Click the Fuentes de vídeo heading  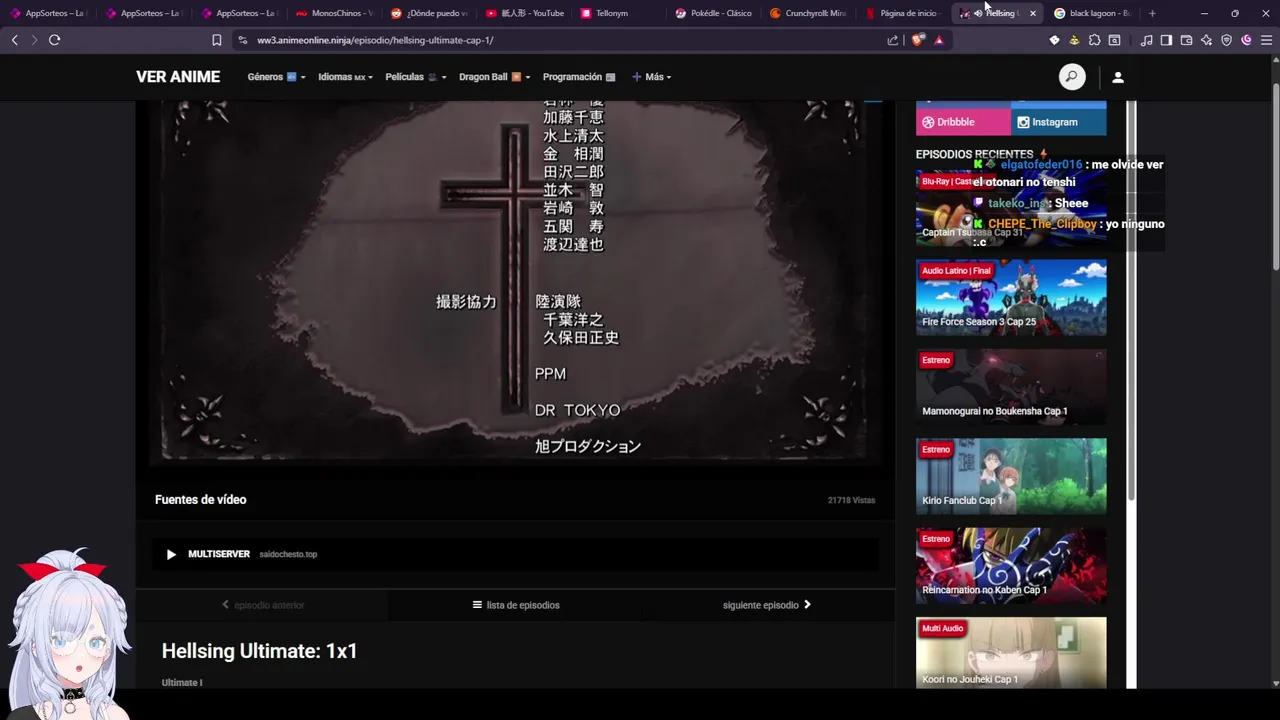[200, 499]
